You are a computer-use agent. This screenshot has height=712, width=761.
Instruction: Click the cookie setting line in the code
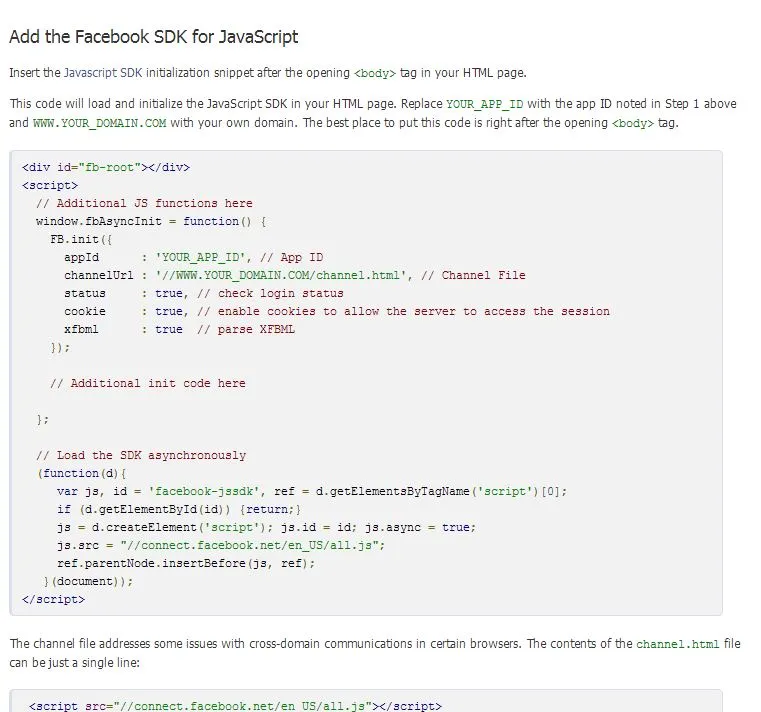337,311
